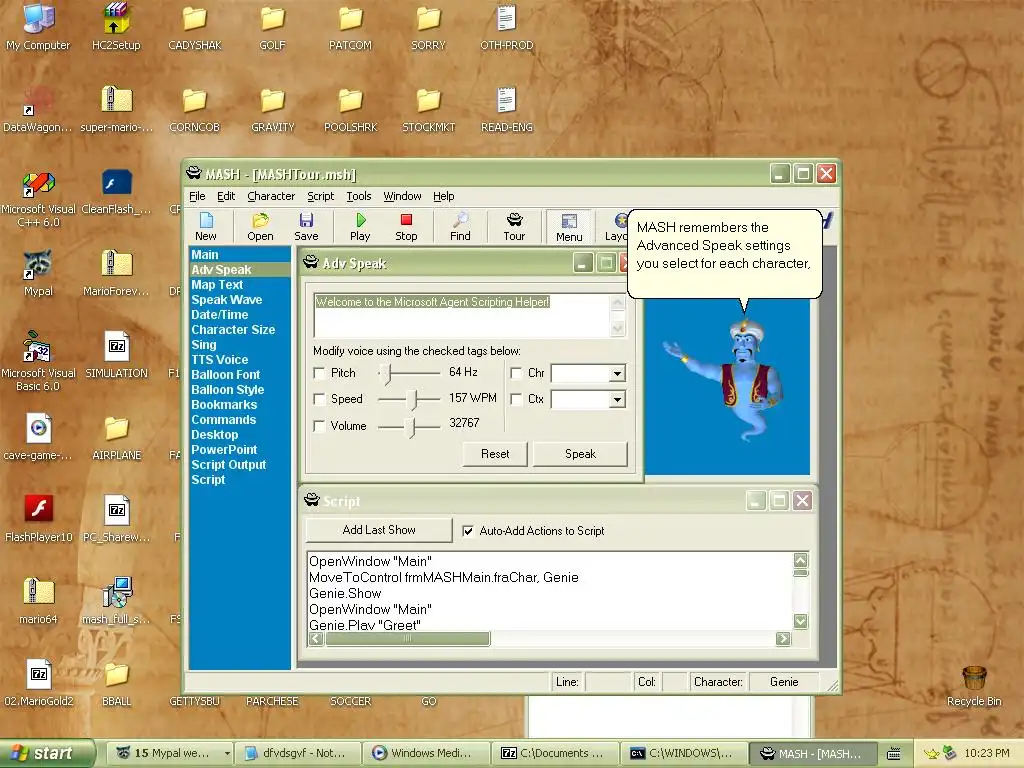Screen dimensions: 1024x768
Task: Open the File menu
Action: (197, 196)
